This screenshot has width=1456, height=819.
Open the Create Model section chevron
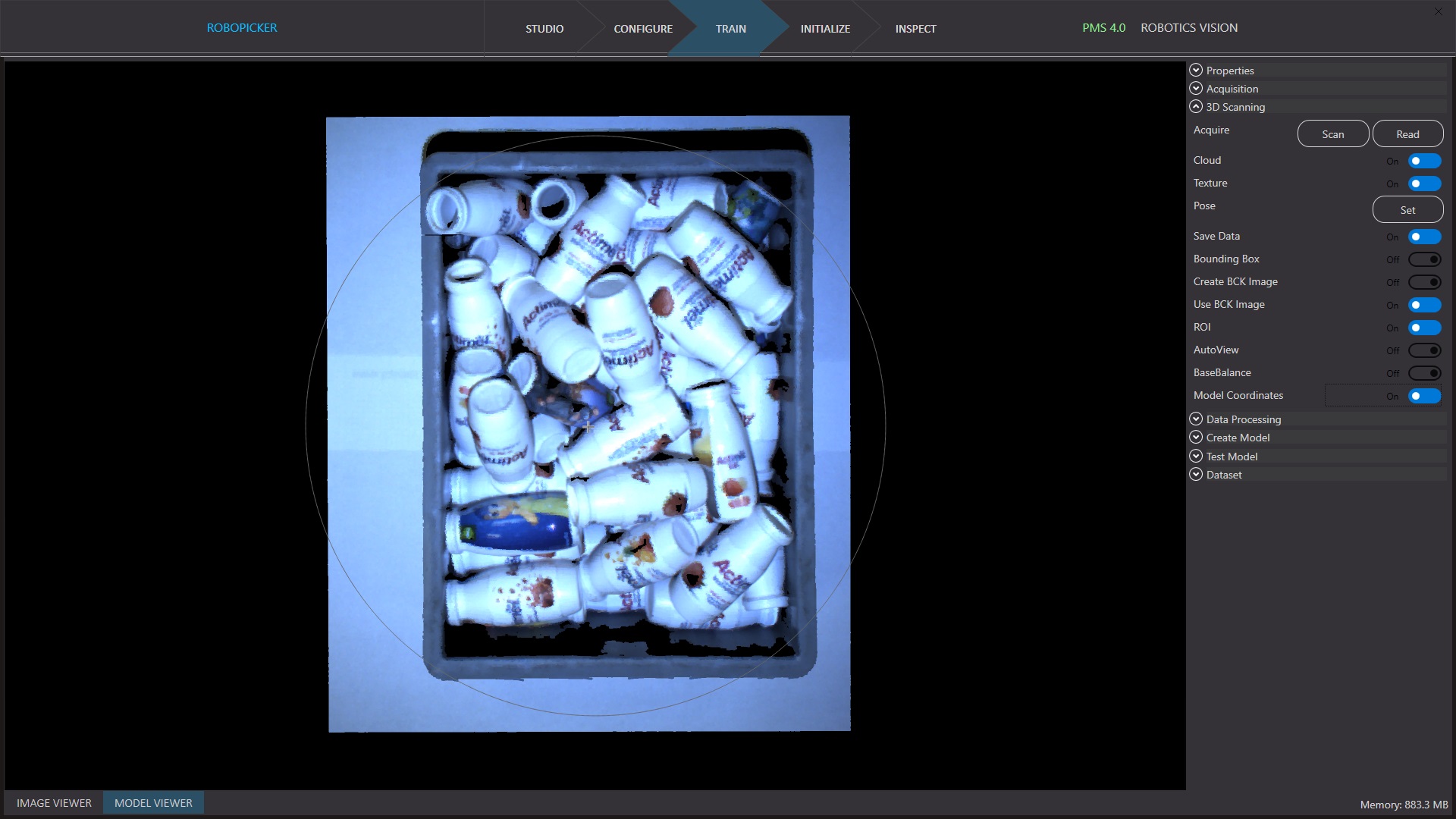tap(1196, 438)
